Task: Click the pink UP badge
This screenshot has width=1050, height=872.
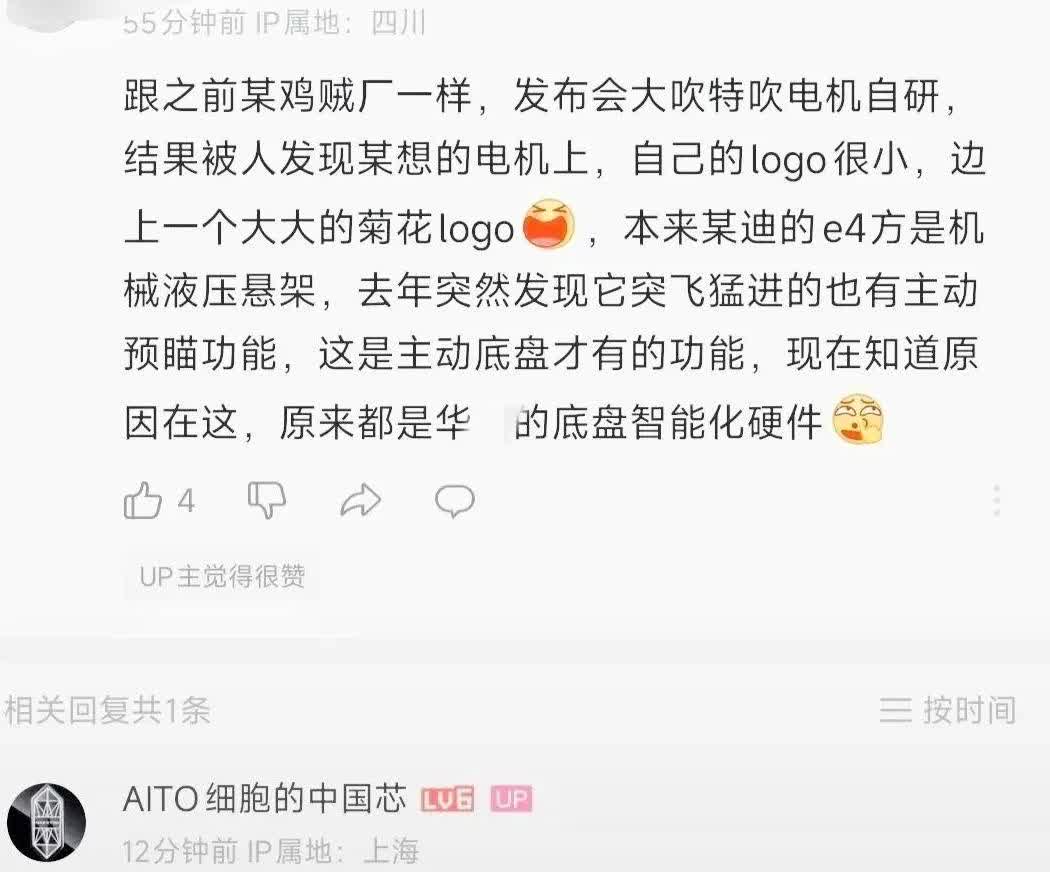Action: (512, 799)
